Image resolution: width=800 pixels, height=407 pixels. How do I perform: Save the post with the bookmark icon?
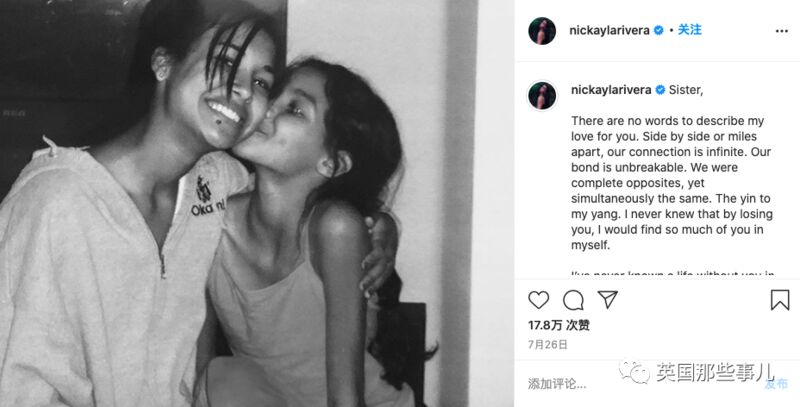(x=780, y=300)
